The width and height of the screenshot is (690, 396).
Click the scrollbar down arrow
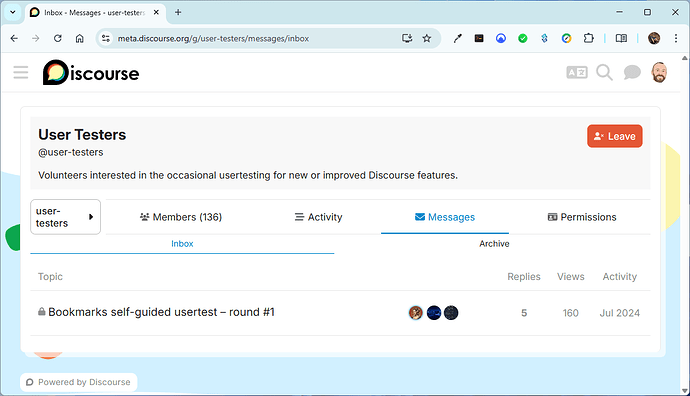coord(685,391)
